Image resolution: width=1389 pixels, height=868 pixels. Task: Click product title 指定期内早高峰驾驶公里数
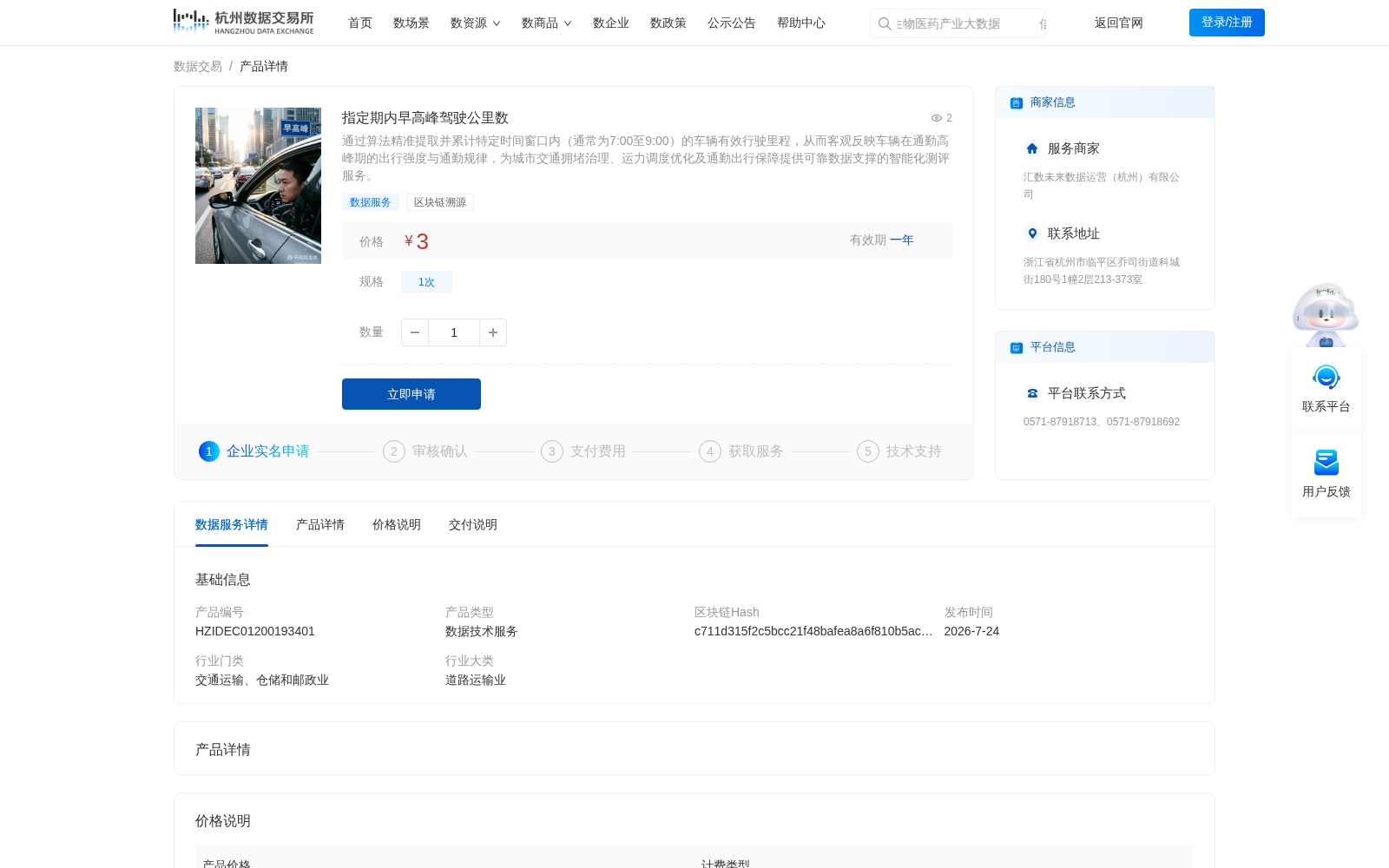(x=425, y=118)
